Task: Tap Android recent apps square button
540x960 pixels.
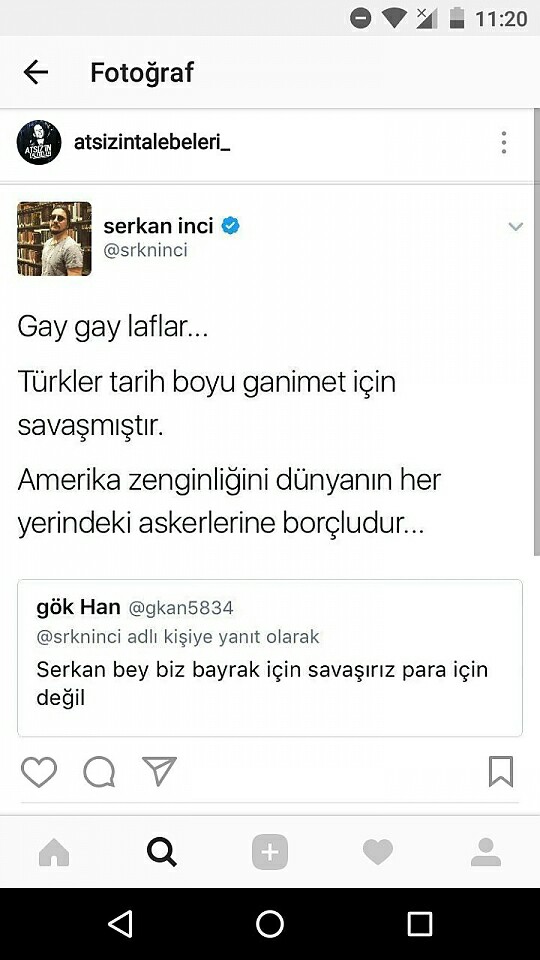Action: 420,923
